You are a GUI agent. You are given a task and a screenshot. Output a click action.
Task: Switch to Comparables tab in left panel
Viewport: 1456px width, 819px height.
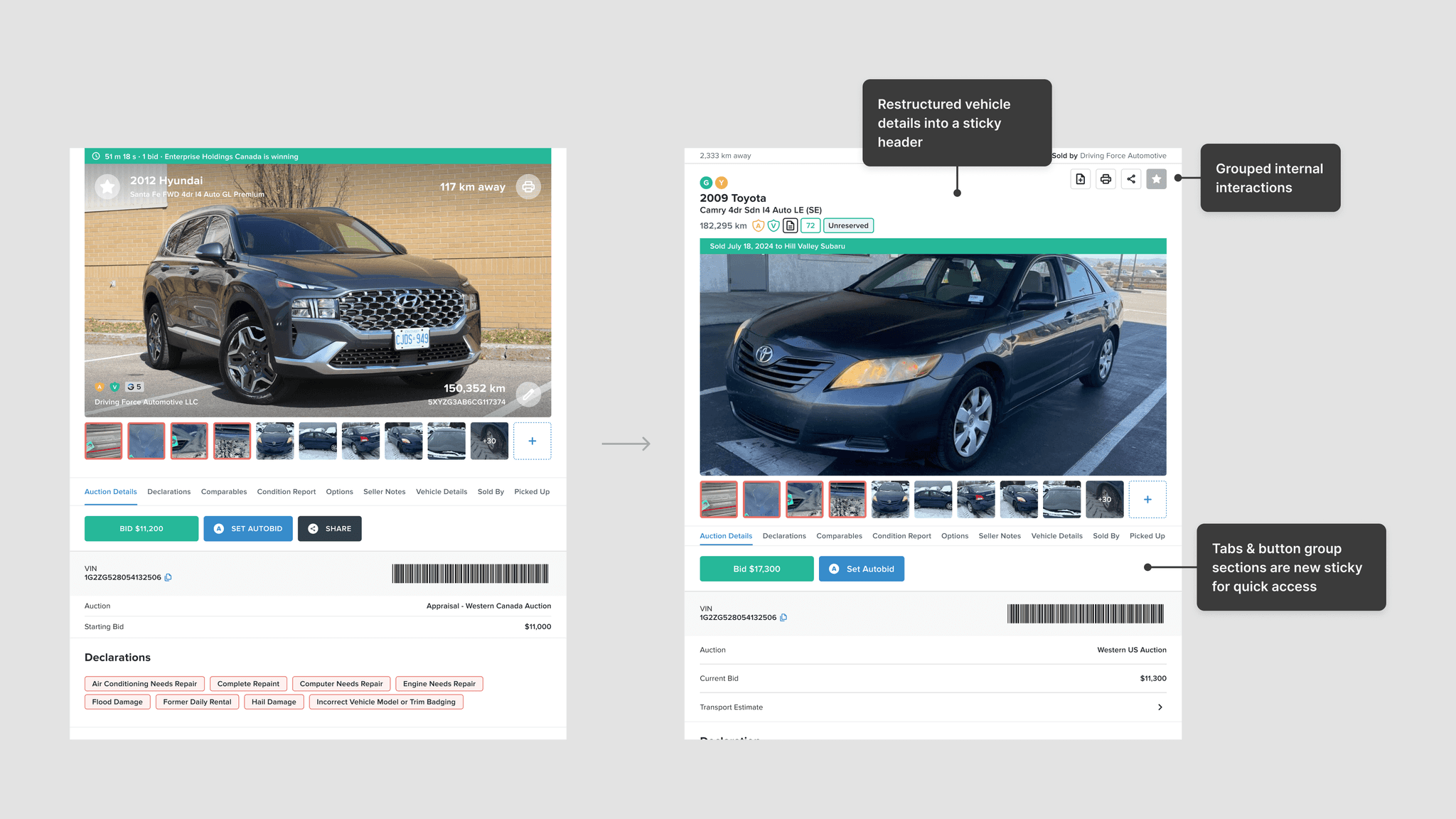224,492
